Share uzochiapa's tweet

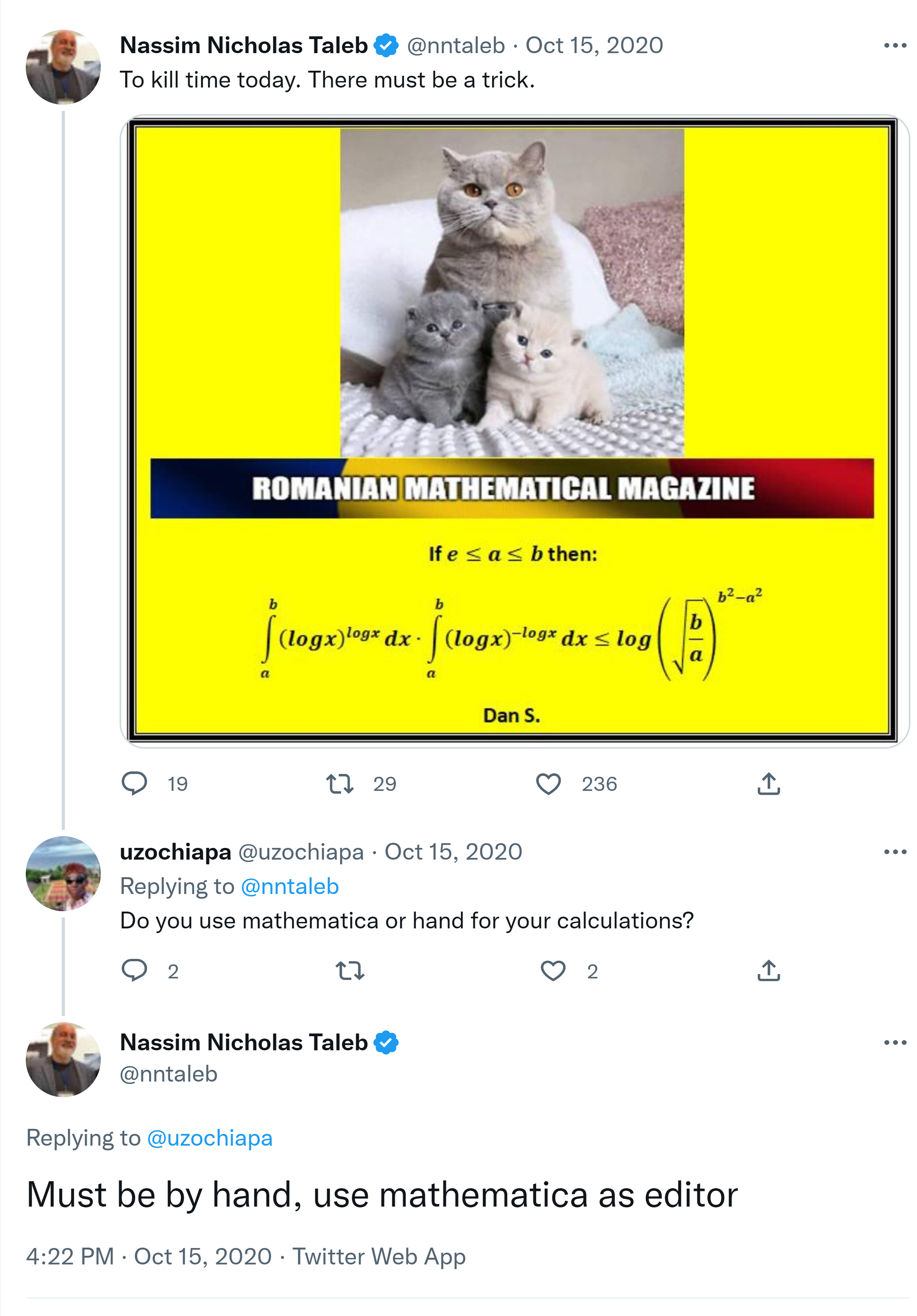(769, 970)
